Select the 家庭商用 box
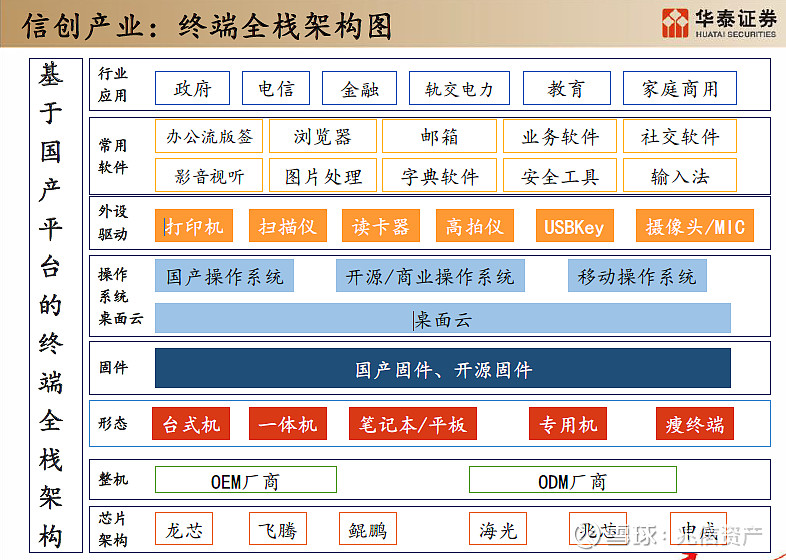 coord(680,88)
